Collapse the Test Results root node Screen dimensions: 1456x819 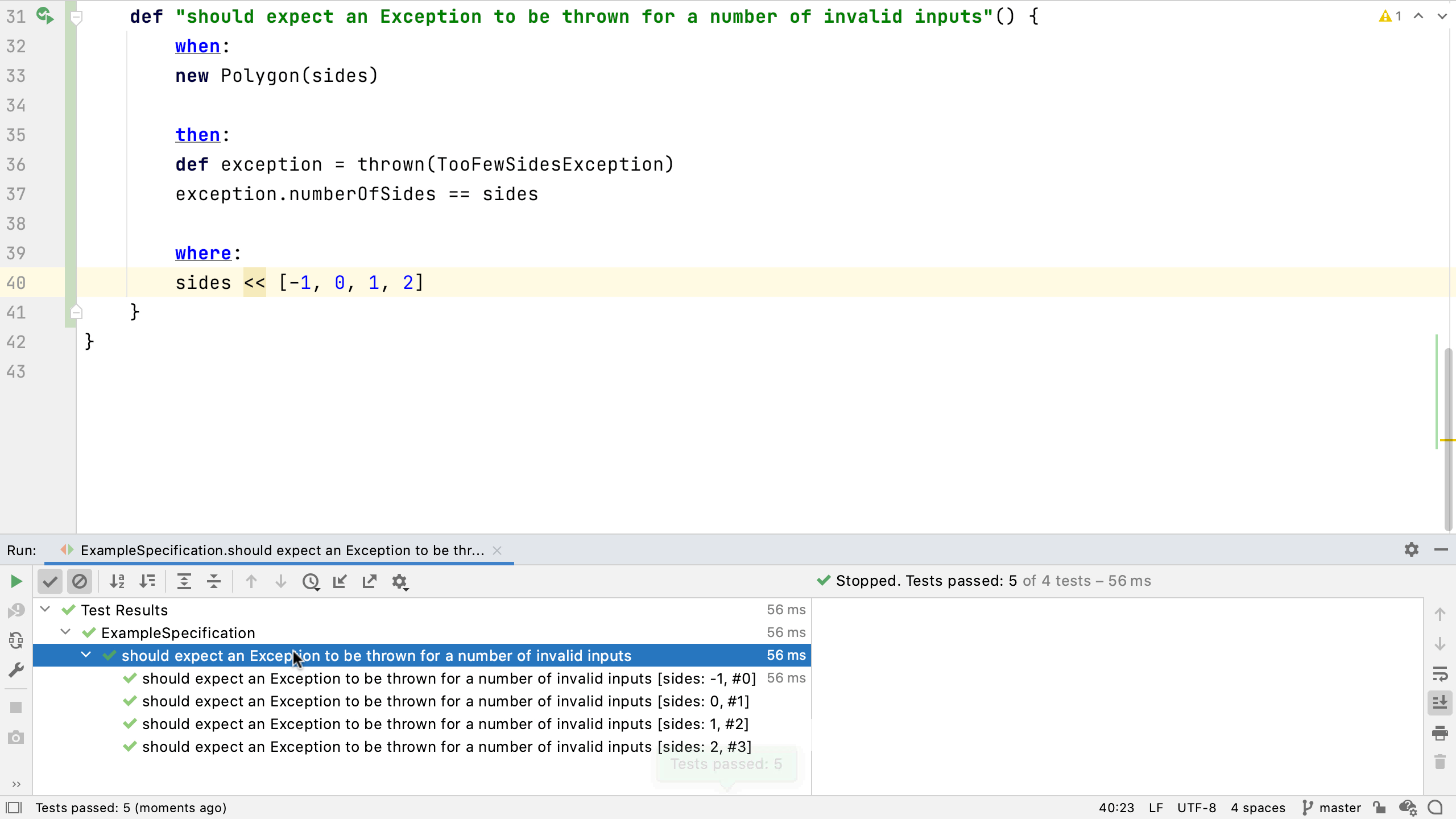click(x=45, y=610)
